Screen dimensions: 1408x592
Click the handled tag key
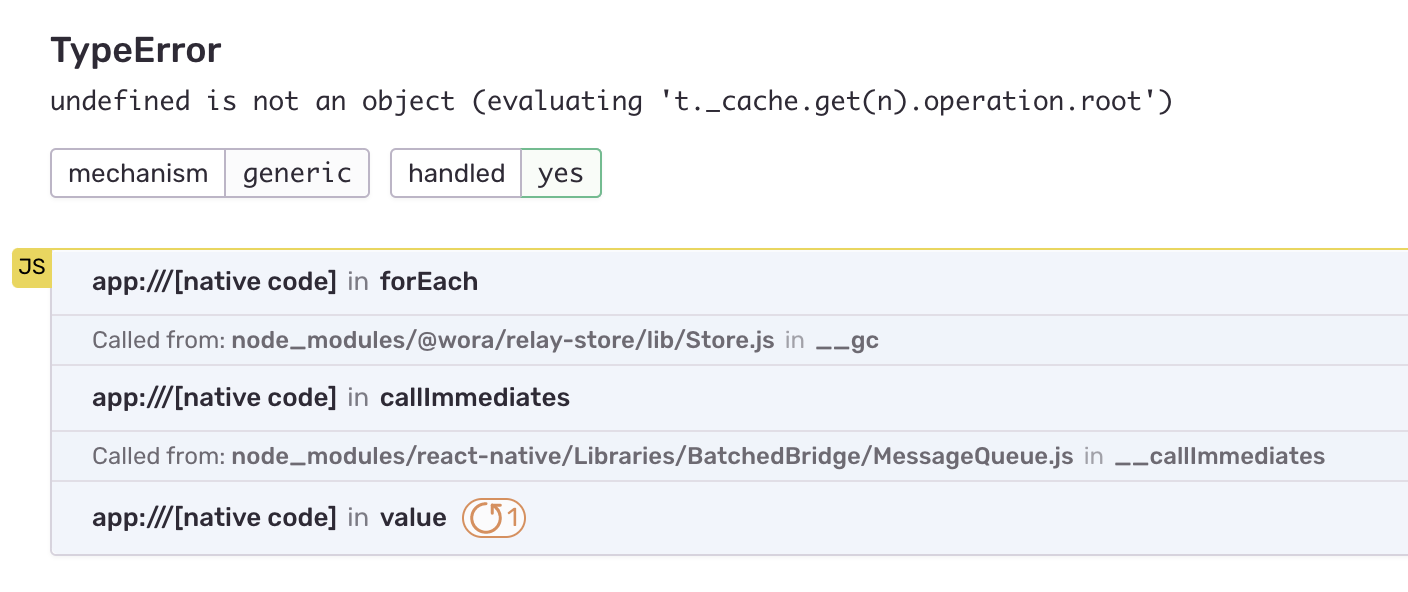[x=456, y=173]
